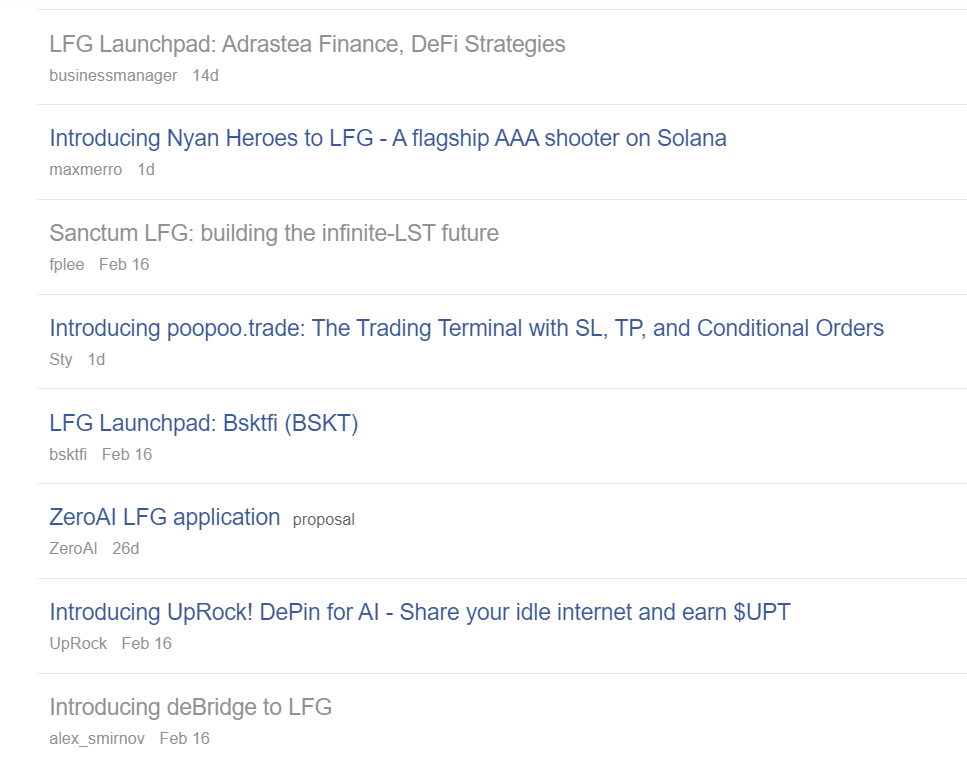This screenshot has width=967, height=761.
Task: Open the Introducing UpRock! DePin topic
Action: coord(419,612)
